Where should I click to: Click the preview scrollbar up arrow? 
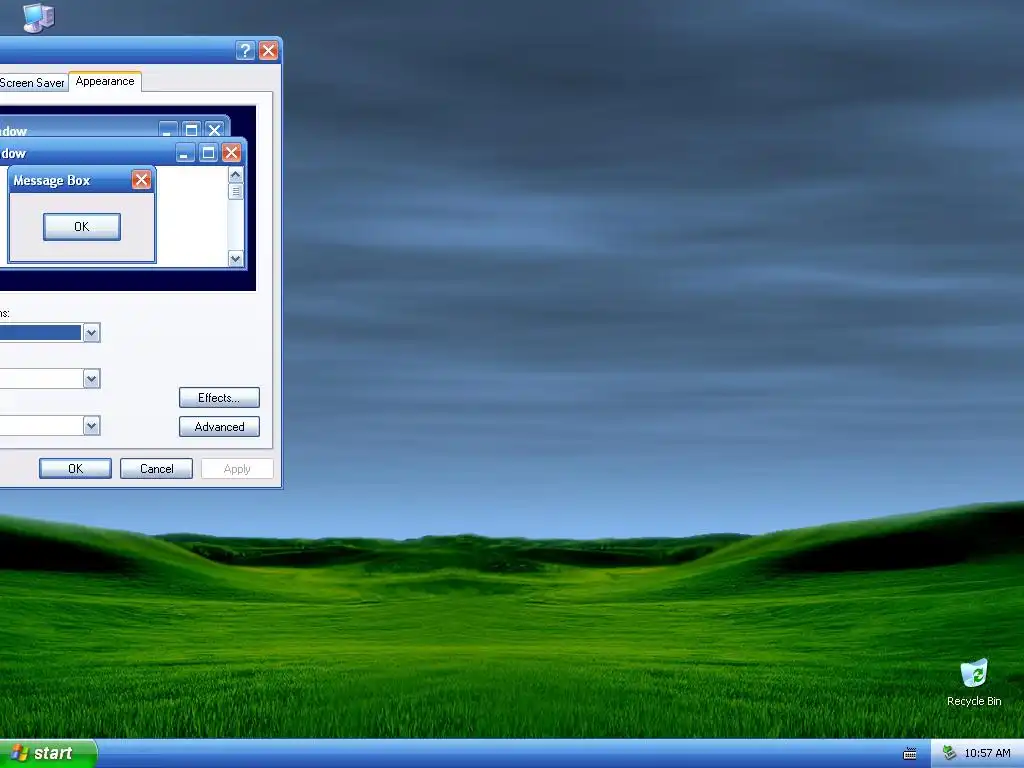point(236,175)
